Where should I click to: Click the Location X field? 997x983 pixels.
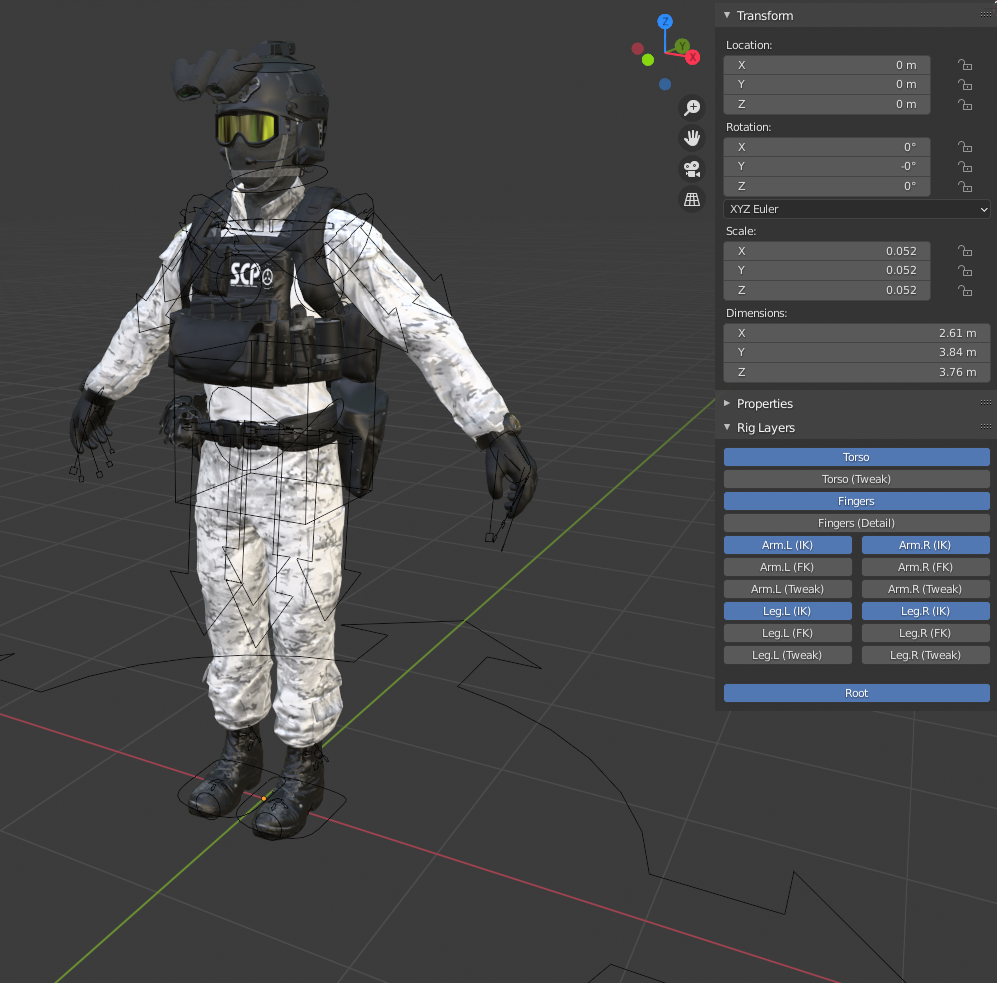(827, 65)
